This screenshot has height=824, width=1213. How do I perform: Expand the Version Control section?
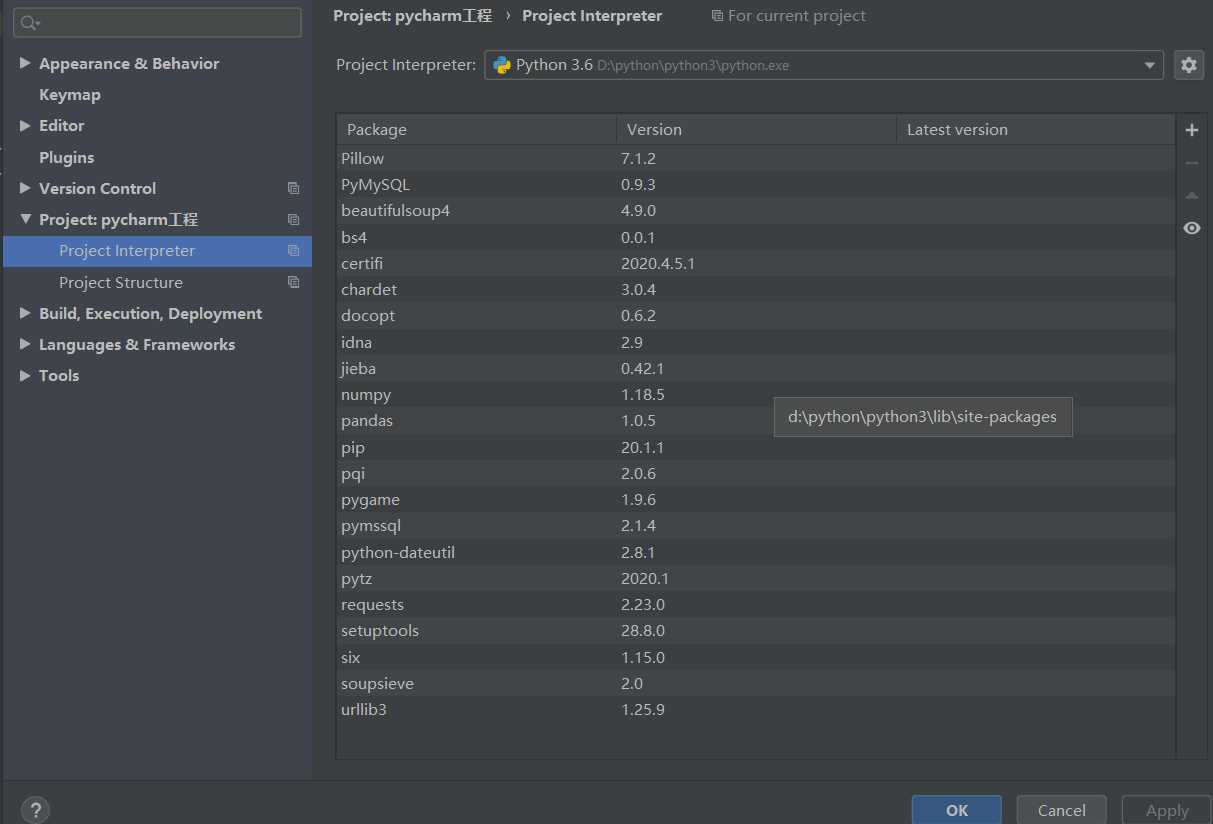coord(25,188)
